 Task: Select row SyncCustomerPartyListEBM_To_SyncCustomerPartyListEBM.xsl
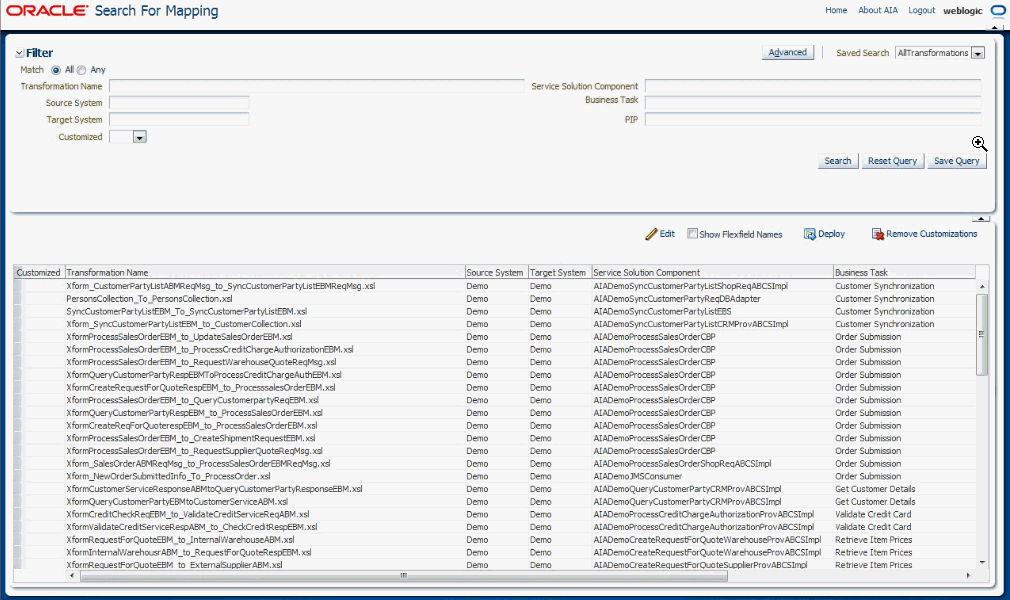[x=495, y=311]
